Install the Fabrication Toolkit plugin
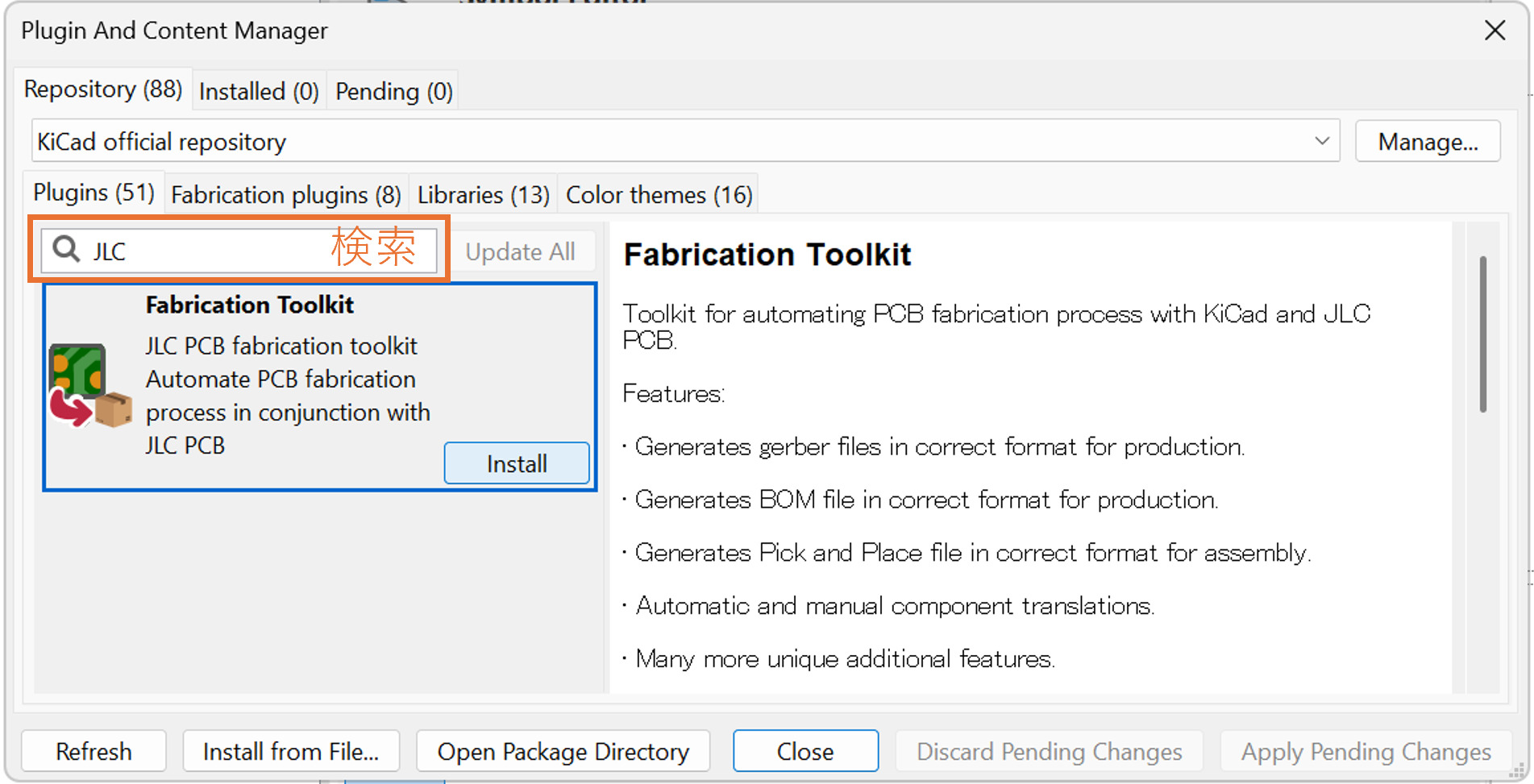 pyautogui.click(x=517, y=463)
